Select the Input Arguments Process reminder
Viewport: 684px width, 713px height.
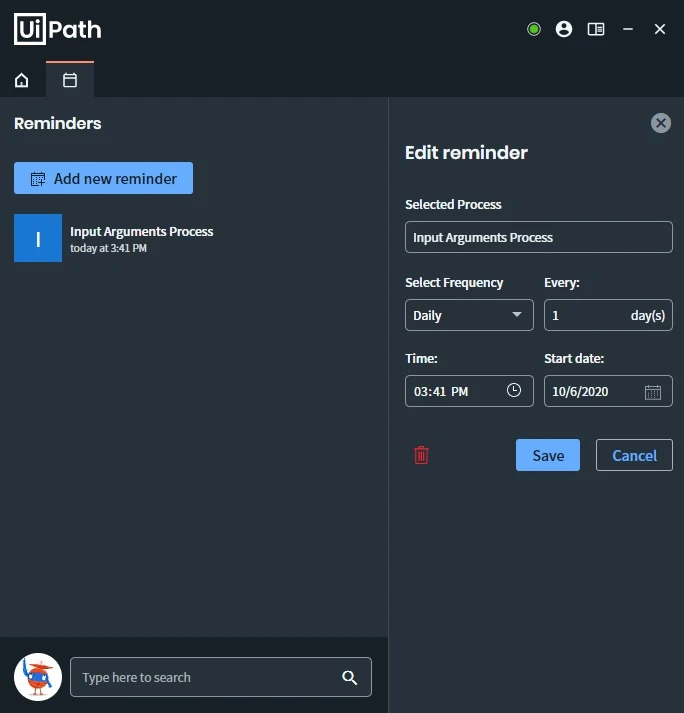coord(114,238)
